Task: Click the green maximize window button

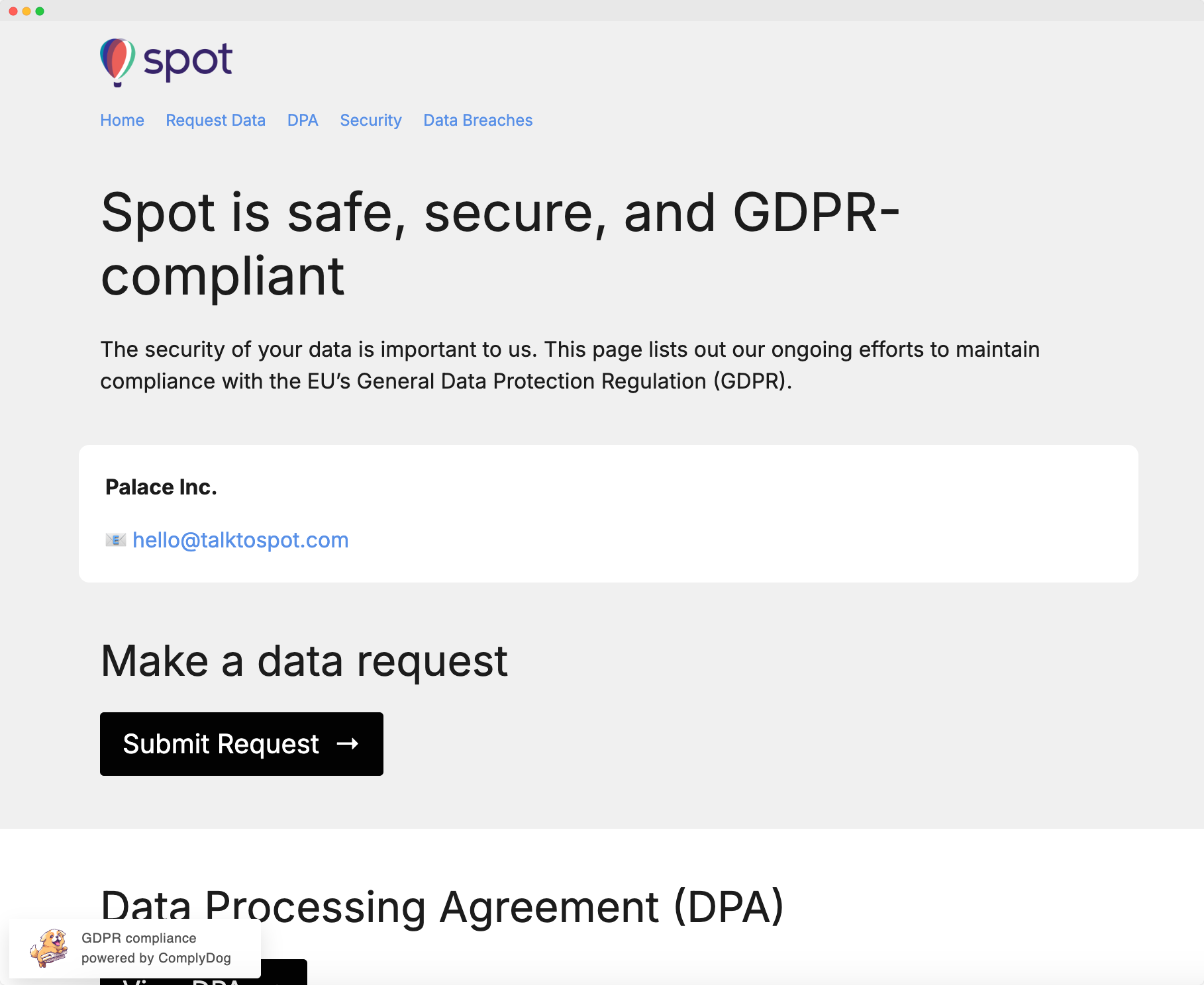Action: (40, 11)
